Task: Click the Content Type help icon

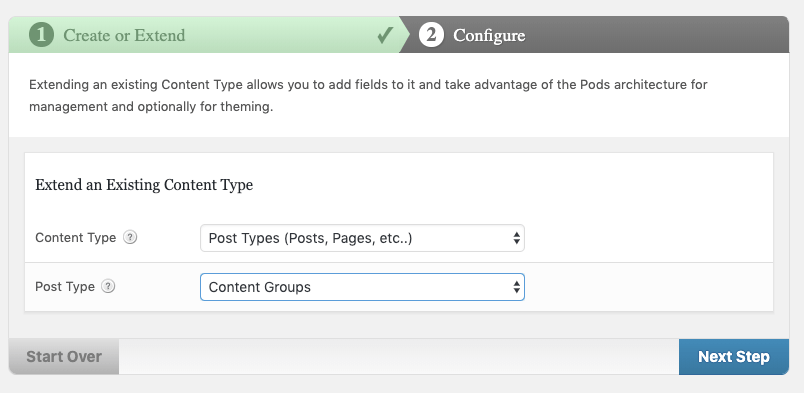Action: tap(131, 238)
